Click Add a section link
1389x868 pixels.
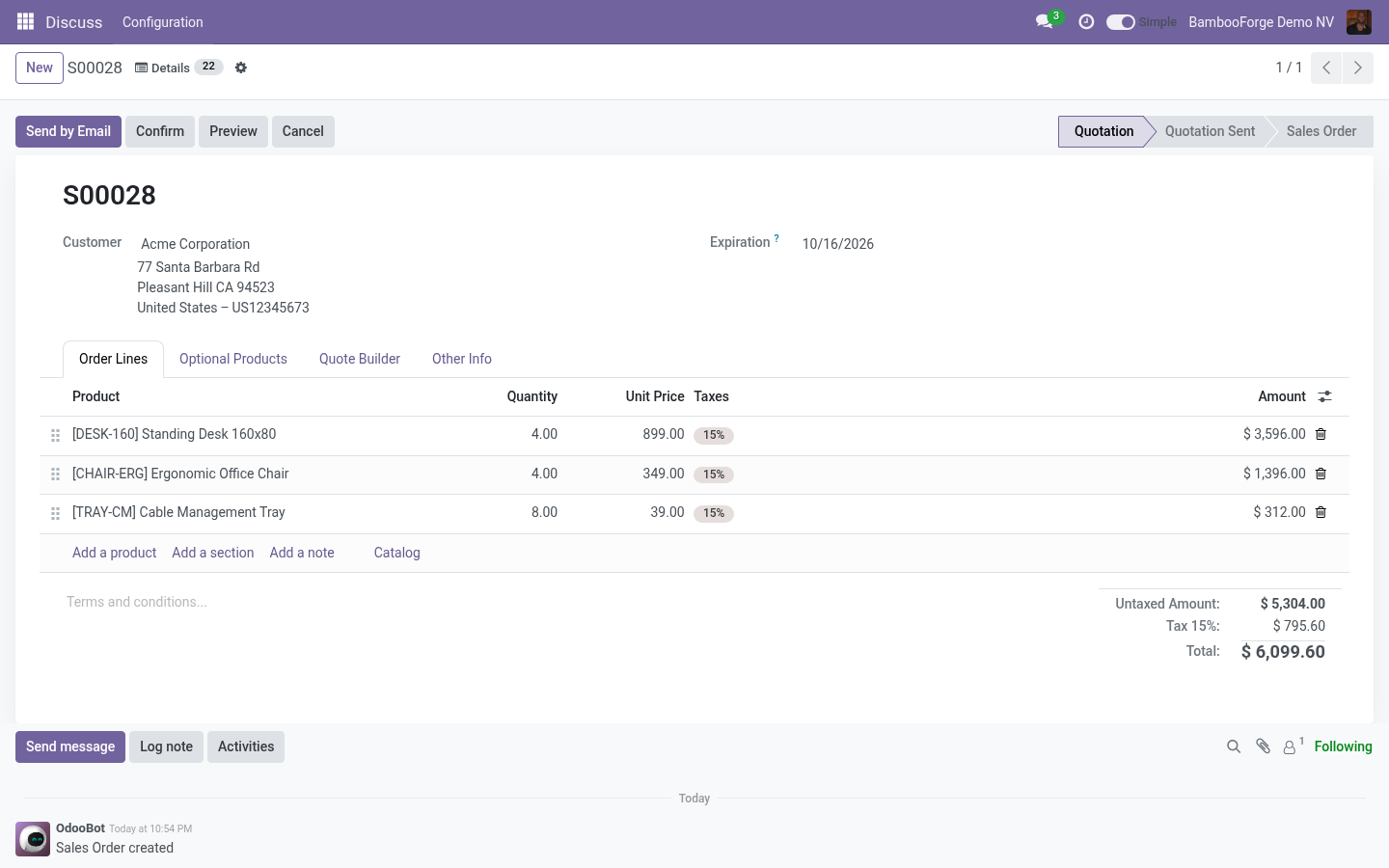pyautogui.click(x=213, y=553)
